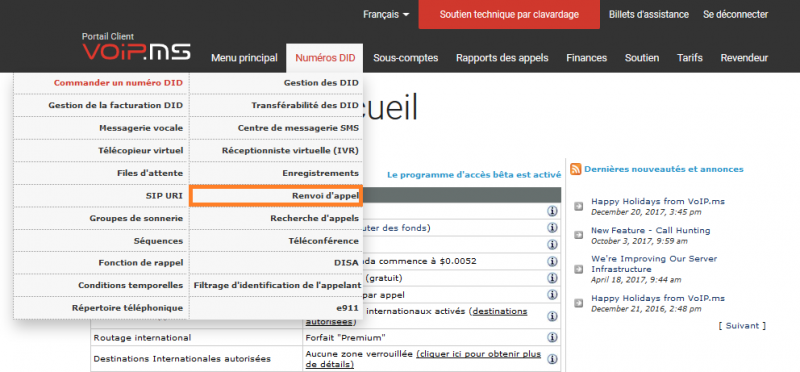The image size is (800, 372).
Task: Click 'Destinations Internationales autorisées' cell
Action: pos(196,359)
